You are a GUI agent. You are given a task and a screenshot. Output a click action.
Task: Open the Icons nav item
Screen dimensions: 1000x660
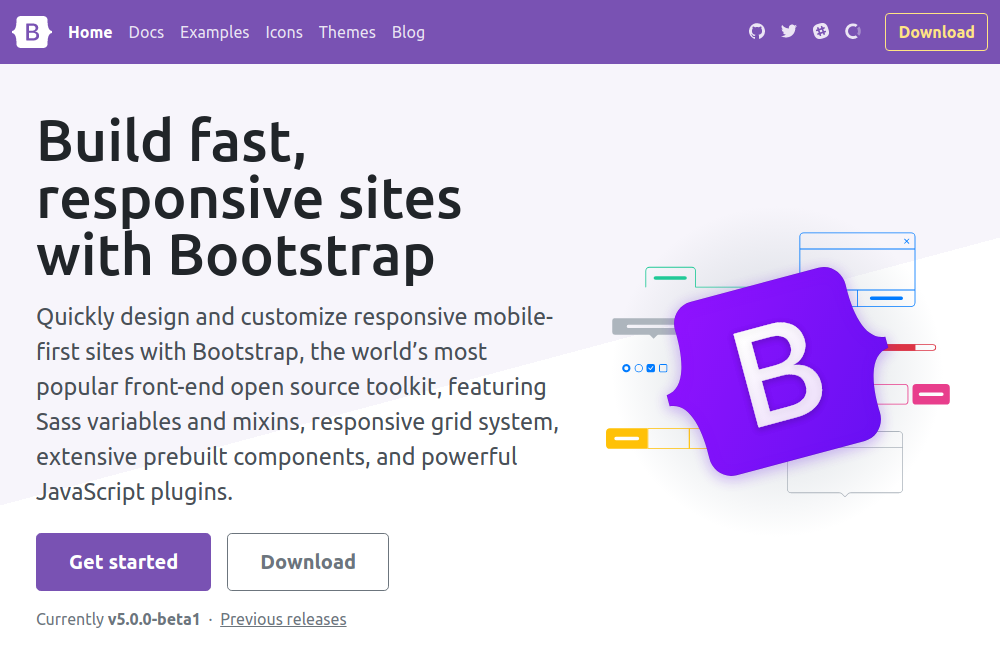[x=284, y=32]
